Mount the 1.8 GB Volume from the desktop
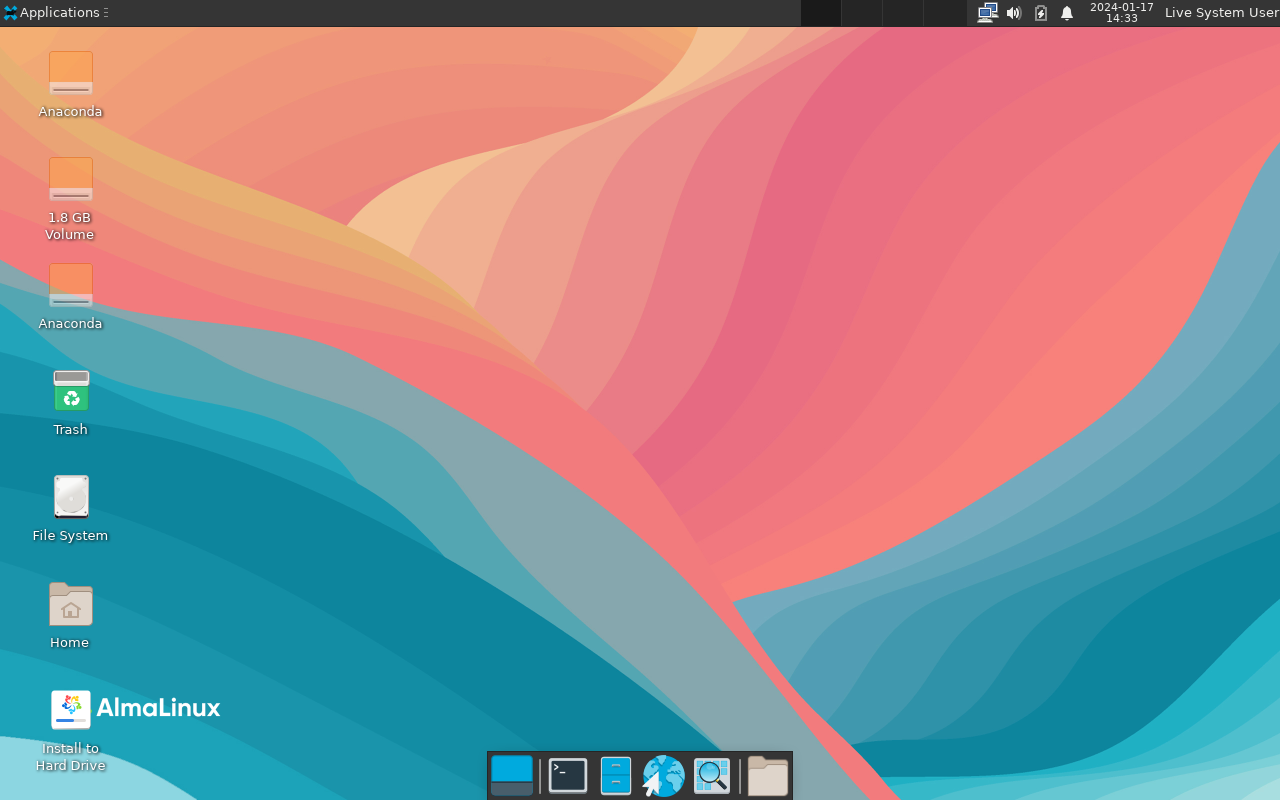The width and height of the screenshot is (1280, 800). click(x=70, y=178)
